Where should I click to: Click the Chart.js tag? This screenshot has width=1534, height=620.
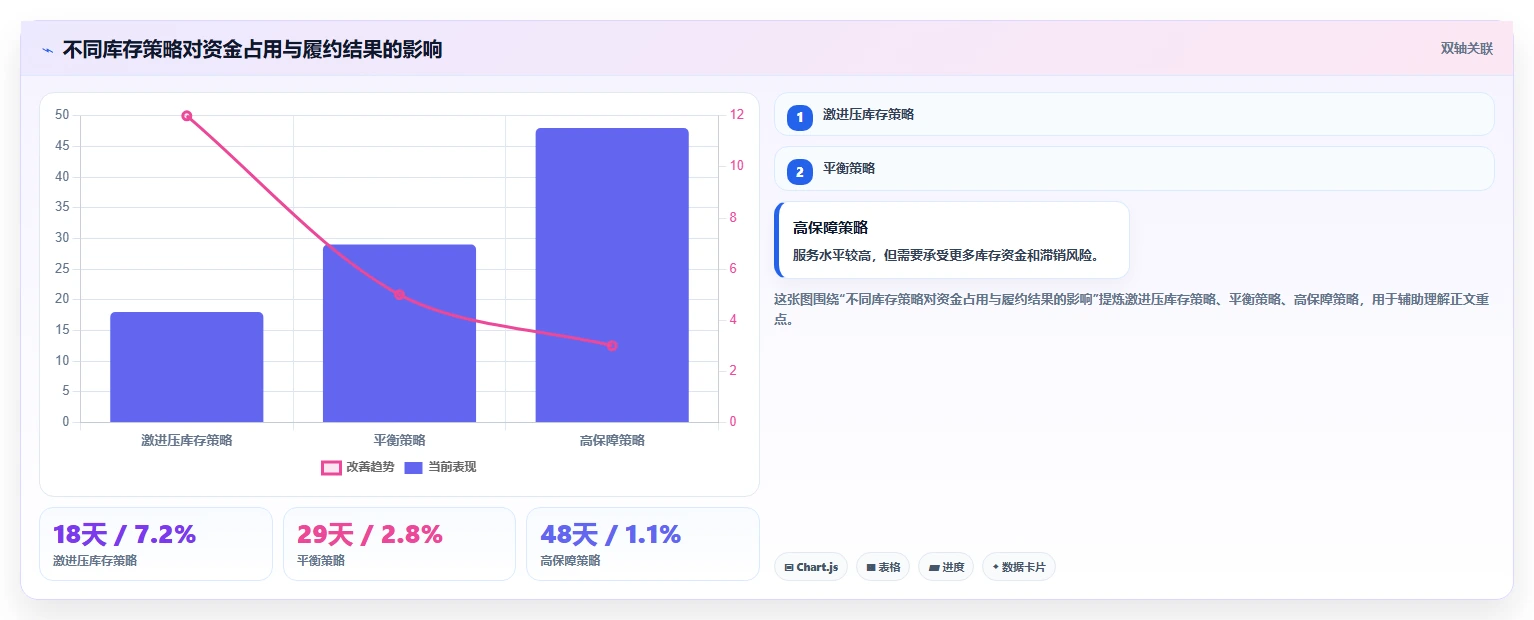811,567
